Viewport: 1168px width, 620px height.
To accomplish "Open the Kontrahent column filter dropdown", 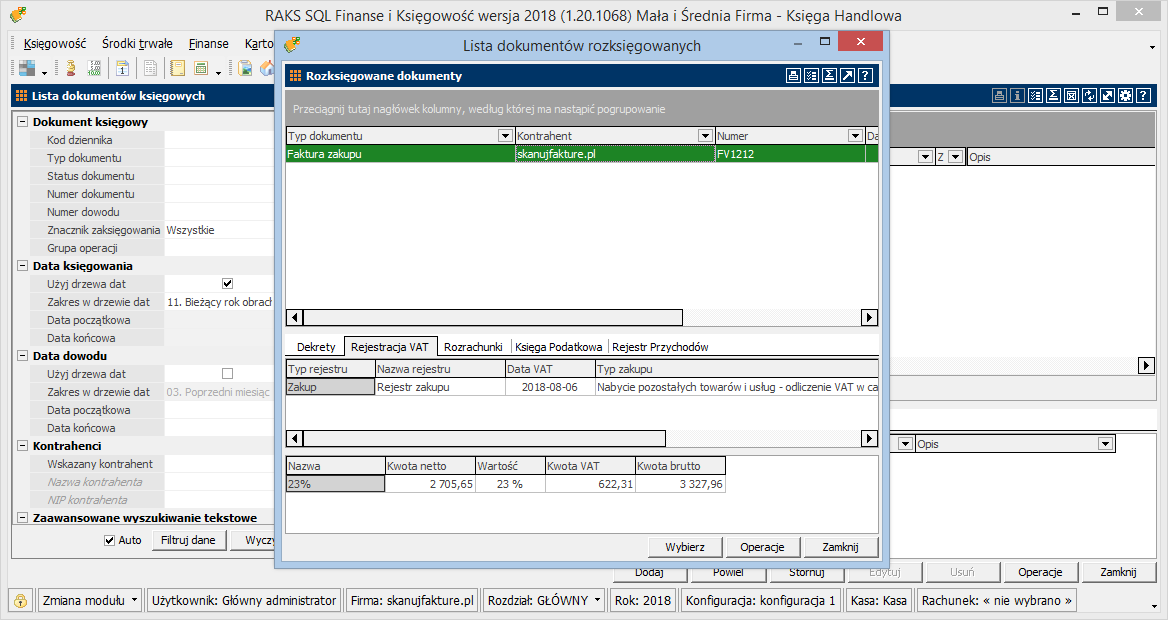I will (x=703, y=136).
